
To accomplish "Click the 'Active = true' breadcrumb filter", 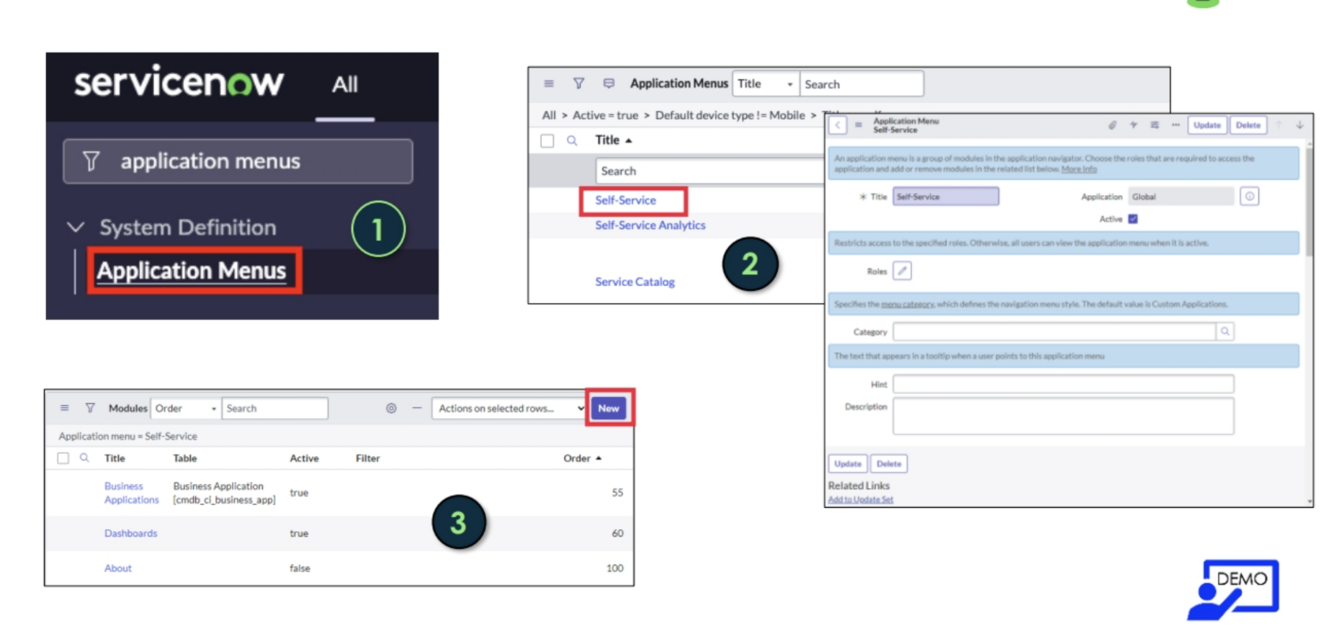I will pos(605,115).
